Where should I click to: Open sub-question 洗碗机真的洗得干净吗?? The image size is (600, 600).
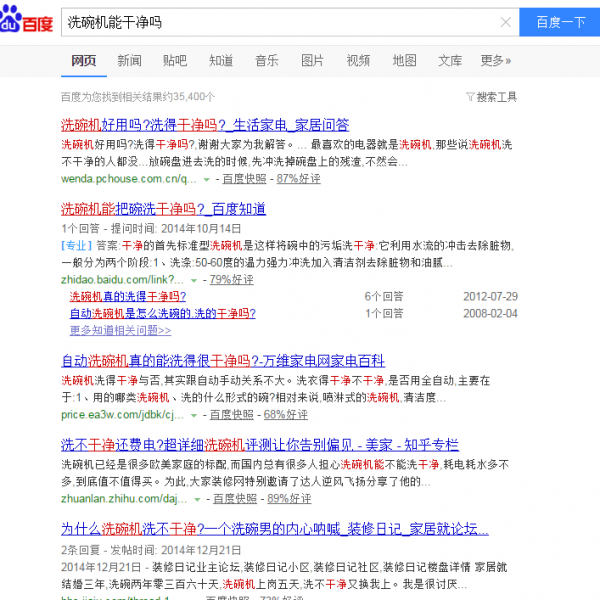127,297
